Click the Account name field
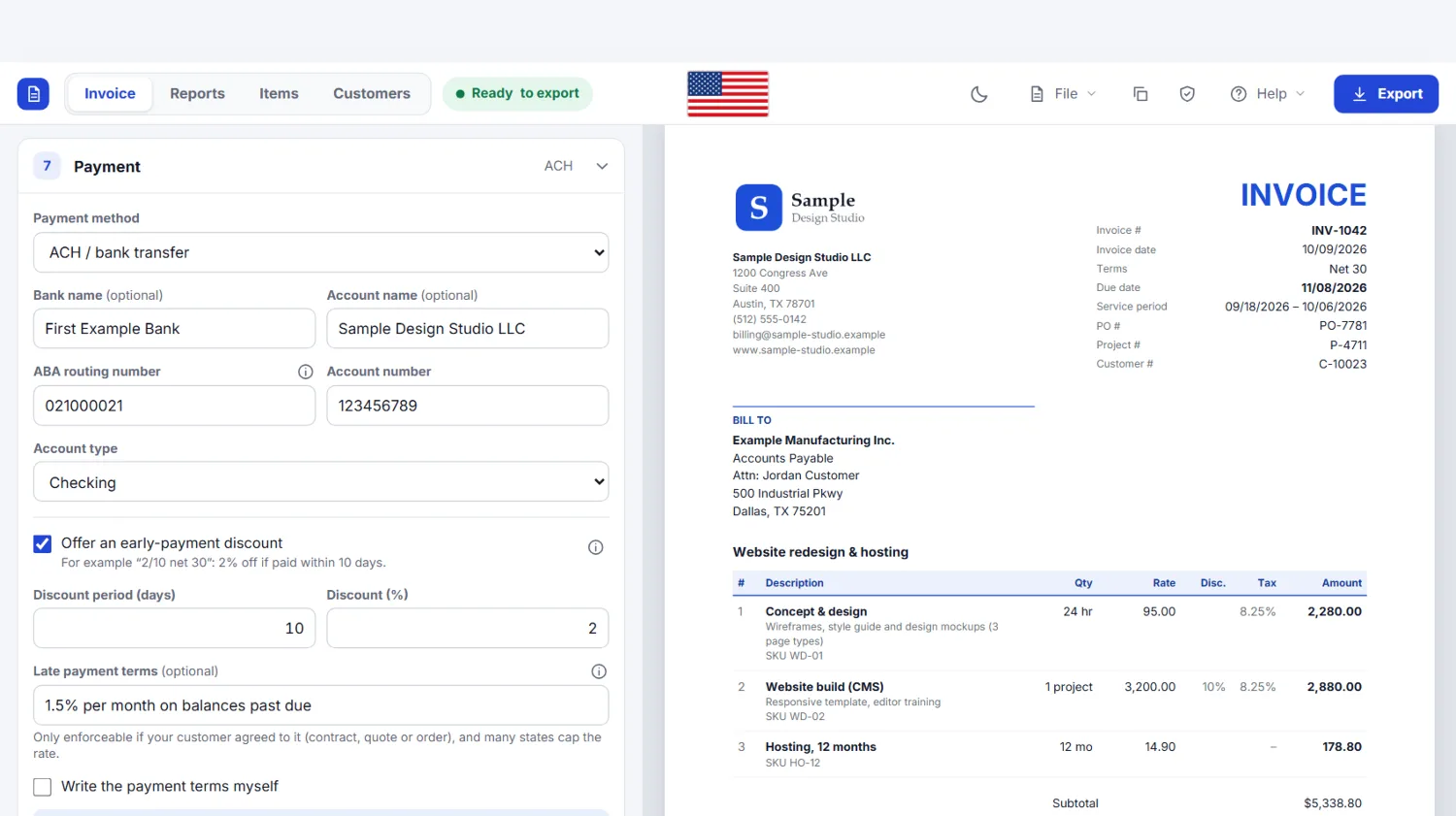The image size is (1456, 816). (x=468, y=329)
